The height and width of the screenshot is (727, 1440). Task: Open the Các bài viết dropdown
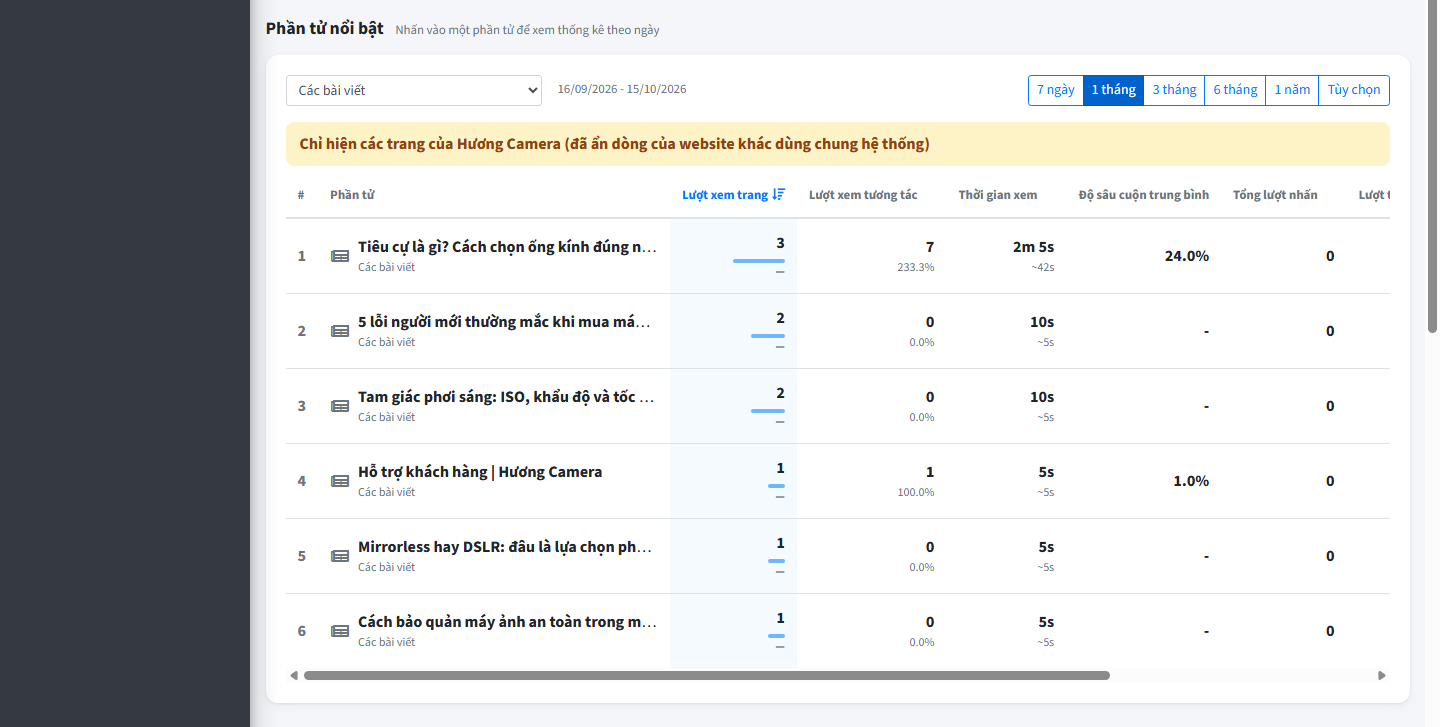coord(414,90)
